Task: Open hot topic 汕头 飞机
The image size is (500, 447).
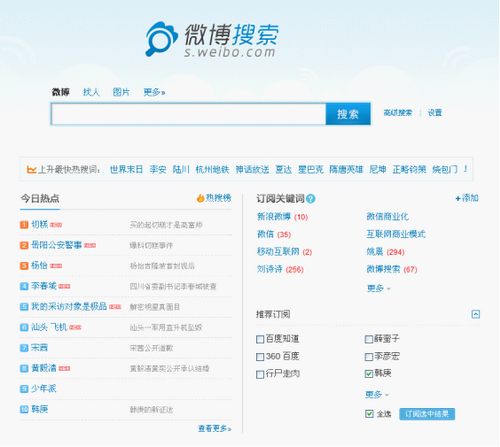Action: 49,327
